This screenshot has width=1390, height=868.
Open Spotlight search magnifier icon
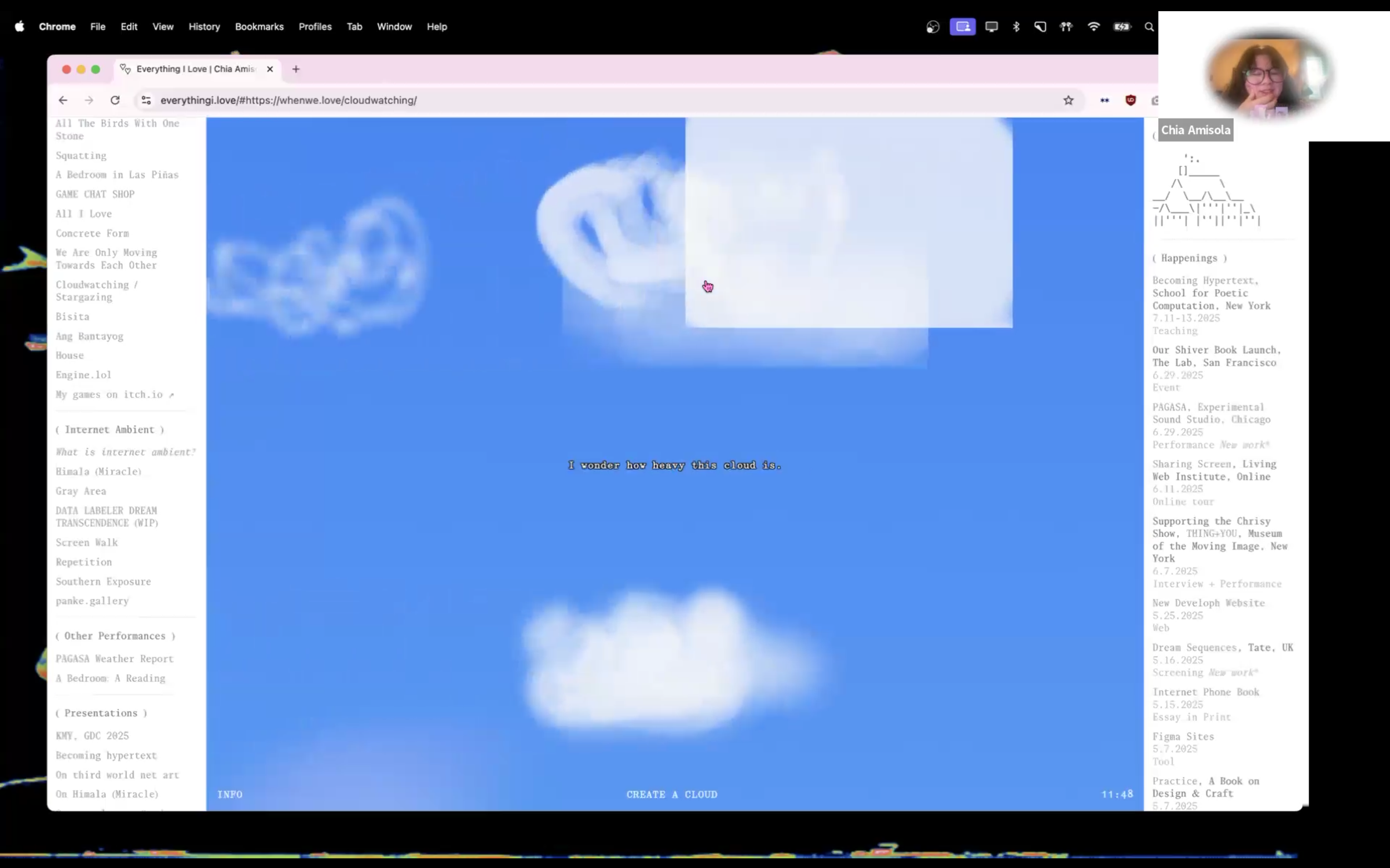click(1149, 26)
